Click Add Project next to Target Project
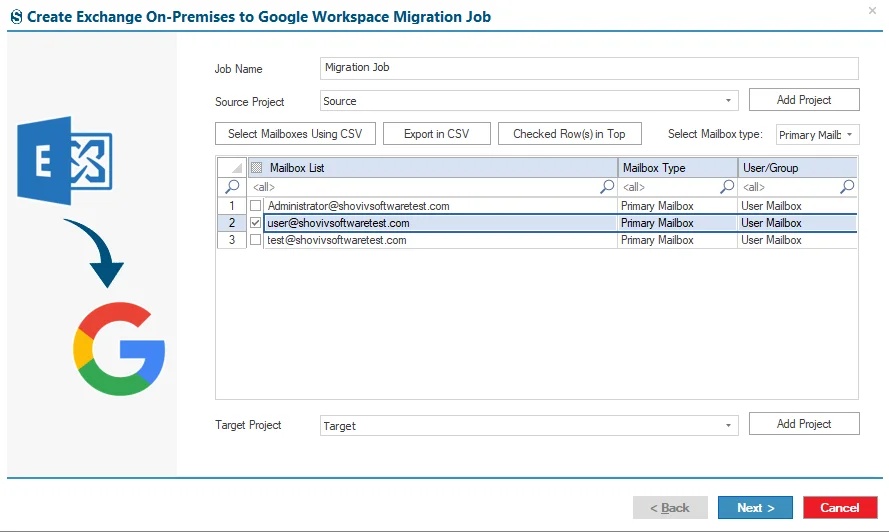The height and width of the screenshot is (532, 889). pos(804,424)
